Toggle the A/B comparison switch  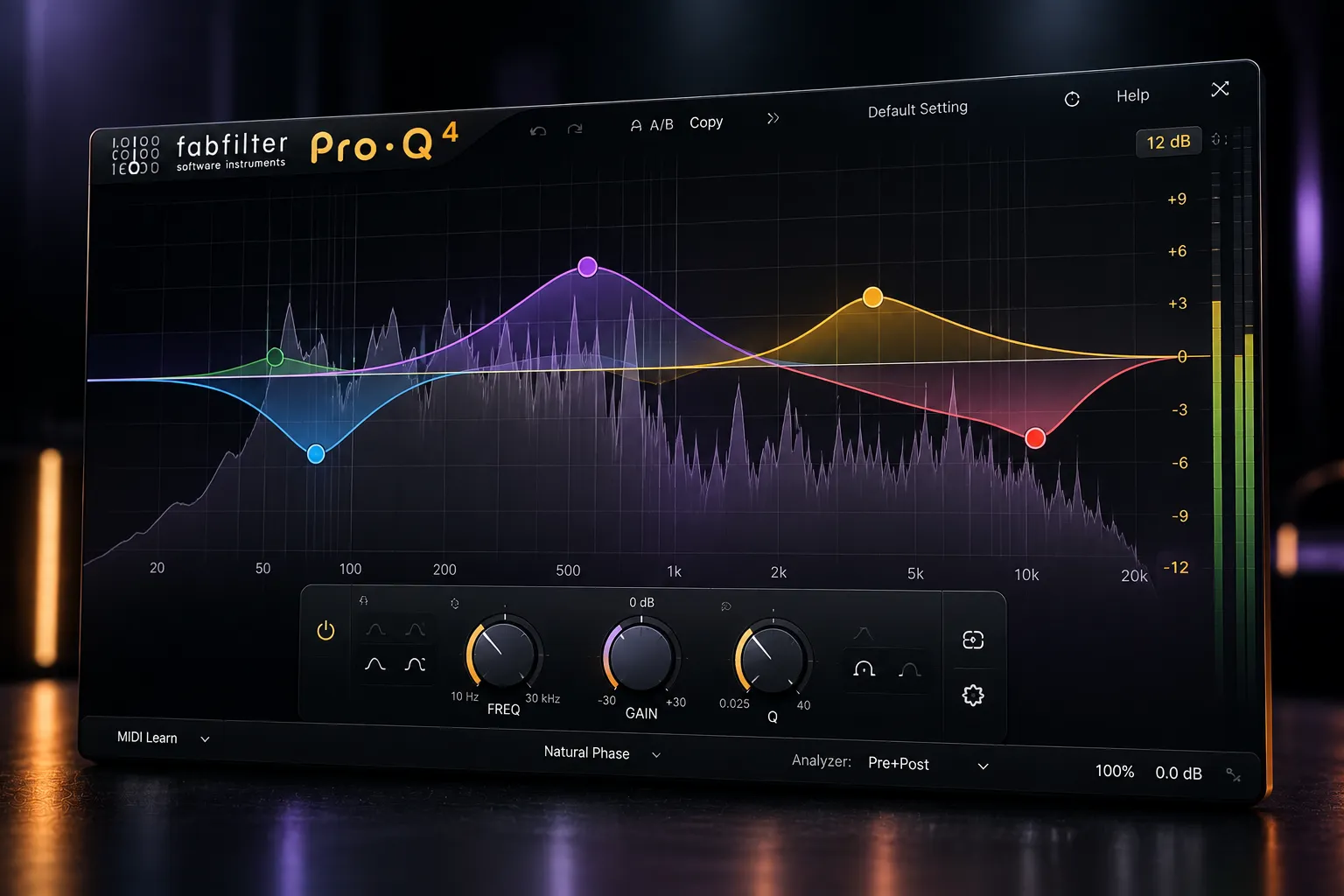652,125
